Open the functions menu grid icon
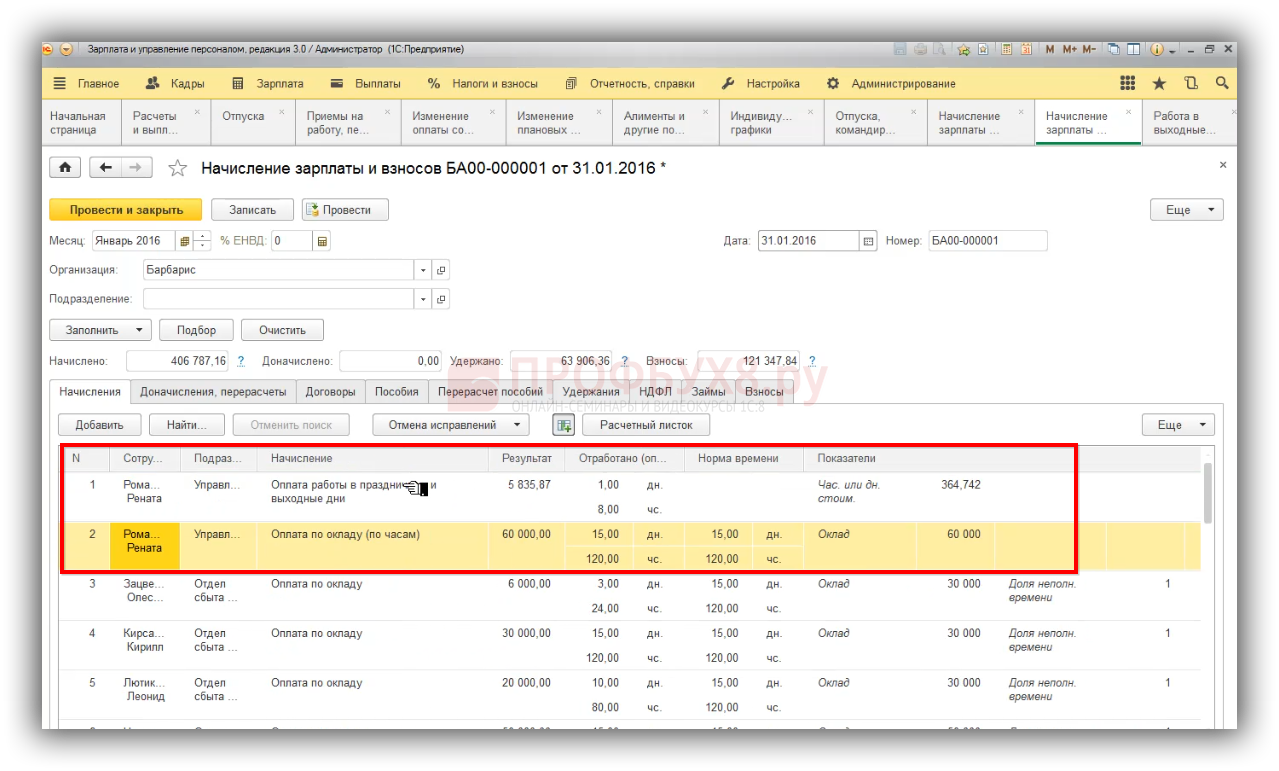This screenshot has width=1279, height=771. click(x=1127, y=84)
